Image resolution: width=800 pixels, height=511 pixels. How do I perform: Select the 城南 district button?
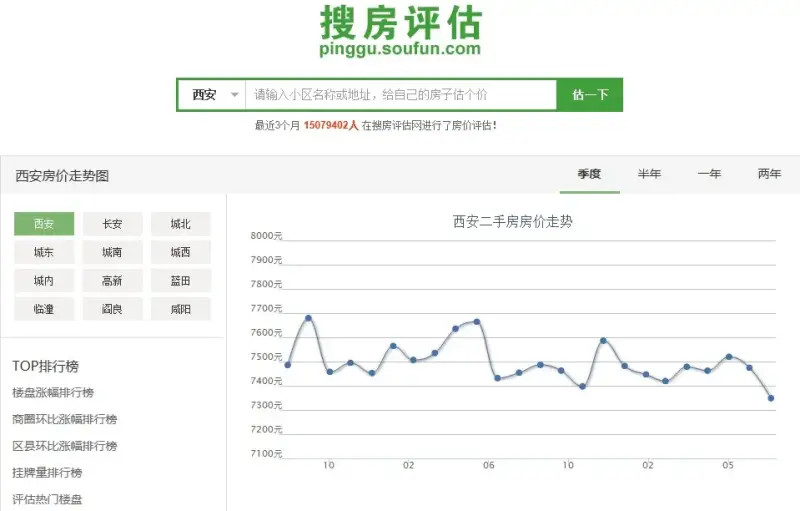tap(112, 252)
